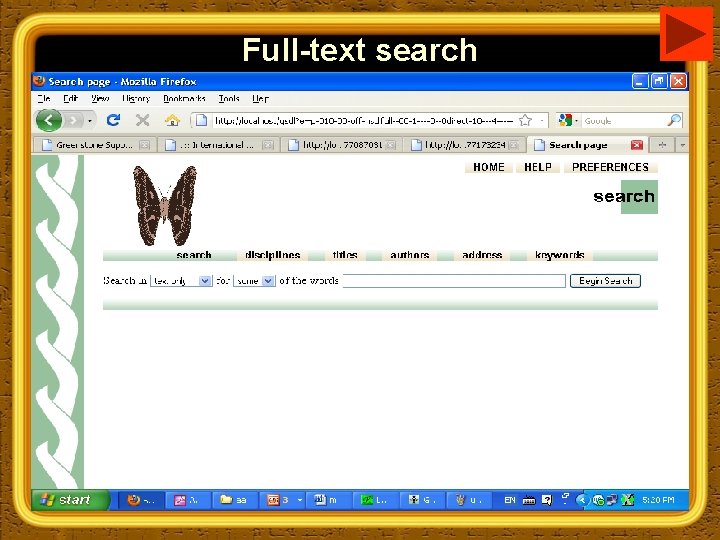Image resolution: width=720 pixels, height=540 pixels.
Task: Open the Edit menu
Action: (70, 98)
